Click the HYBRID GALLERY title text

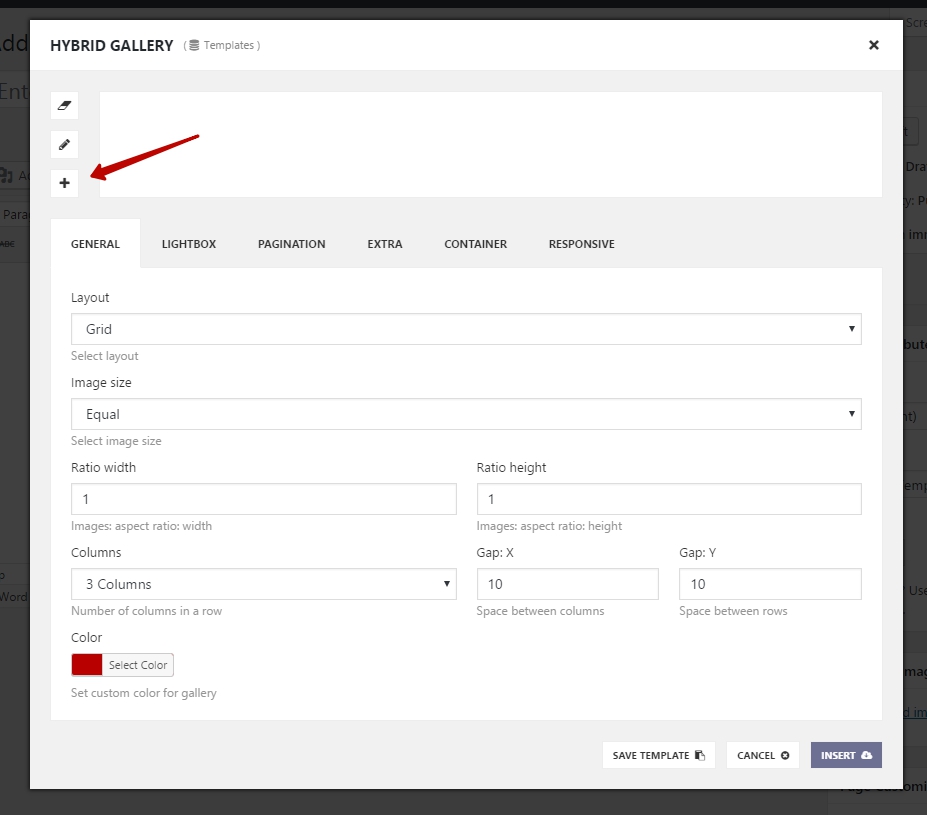[x=112, y=46]
